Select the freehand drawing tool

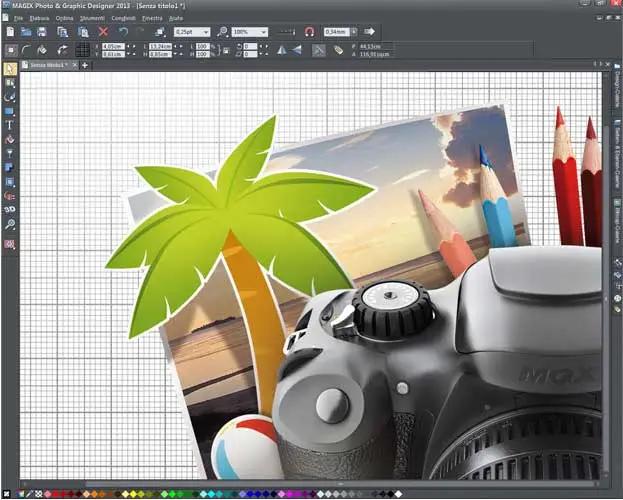[10, 97]
